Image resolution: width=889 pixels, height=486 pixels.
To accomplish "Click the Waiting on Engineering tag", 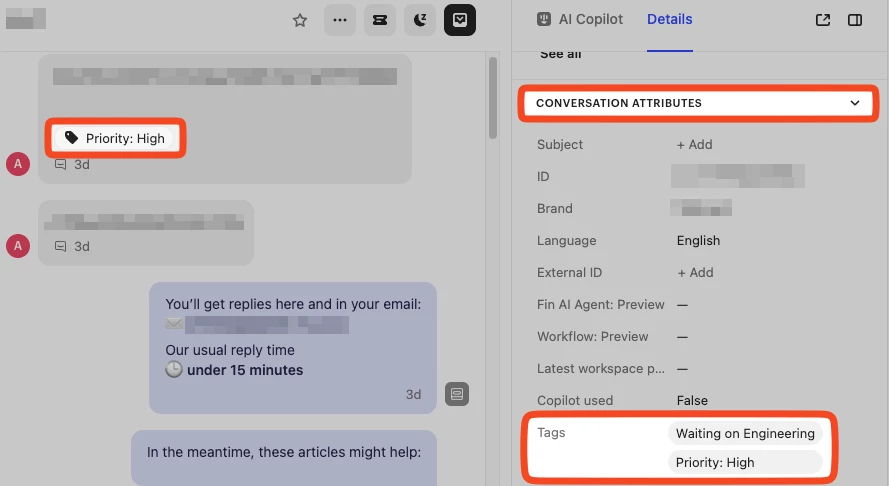I will (745, 434).
